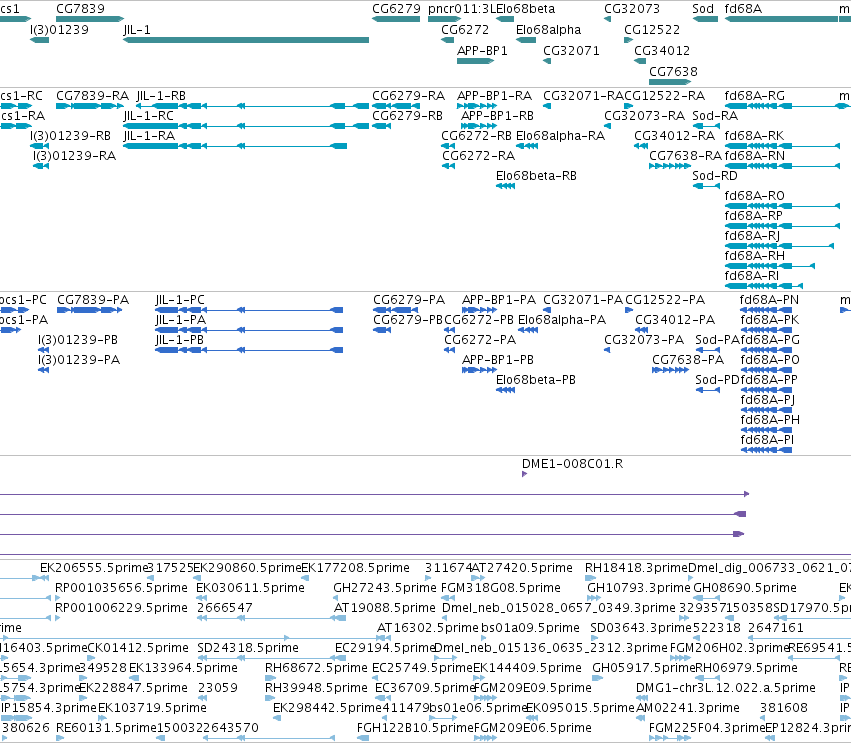Open the Sod-RD transcript label
This screenshot has height=743, width=851.
click(x=715, y=176)
